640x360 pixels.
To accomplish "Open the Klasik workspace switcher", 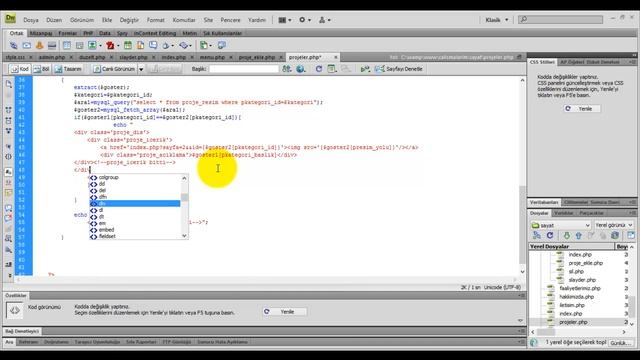I will coord(497,20).
